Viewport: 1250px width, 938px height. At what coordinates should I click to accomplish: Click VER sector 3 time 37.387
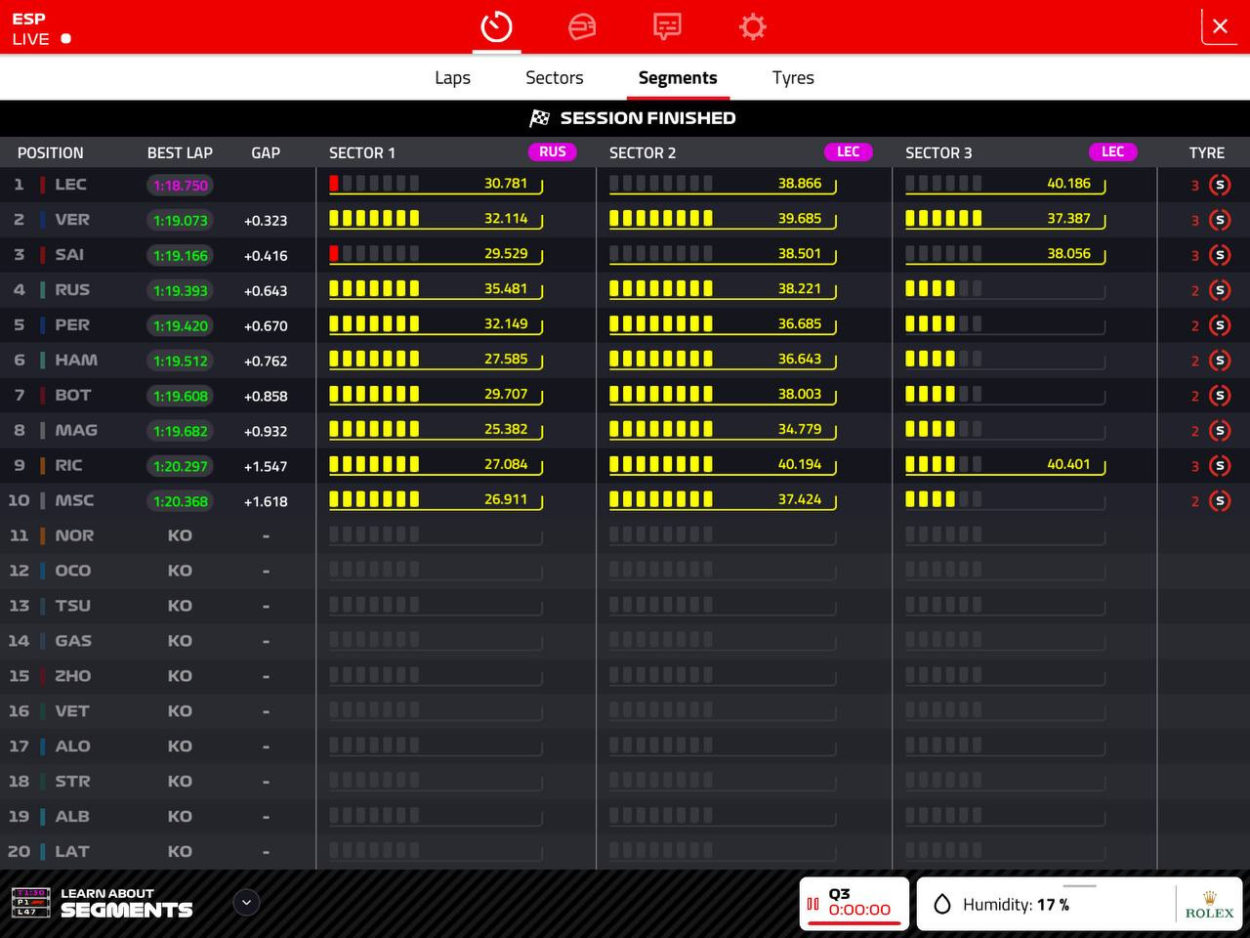pos(1069,218)
